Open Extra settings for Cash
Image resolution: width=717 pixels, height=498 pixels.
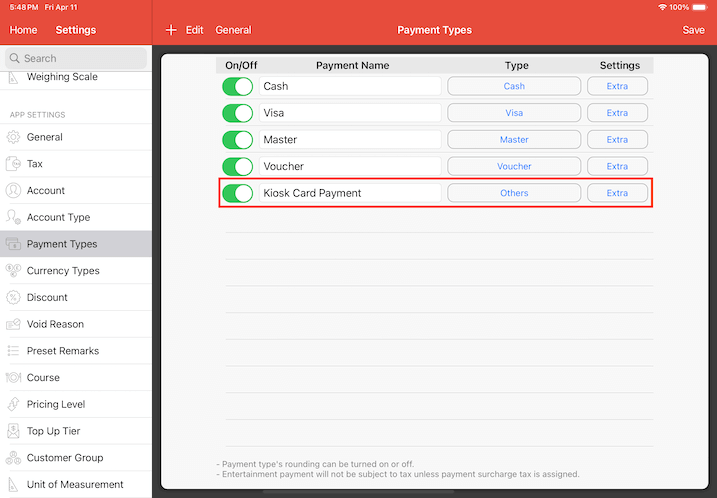617,87
